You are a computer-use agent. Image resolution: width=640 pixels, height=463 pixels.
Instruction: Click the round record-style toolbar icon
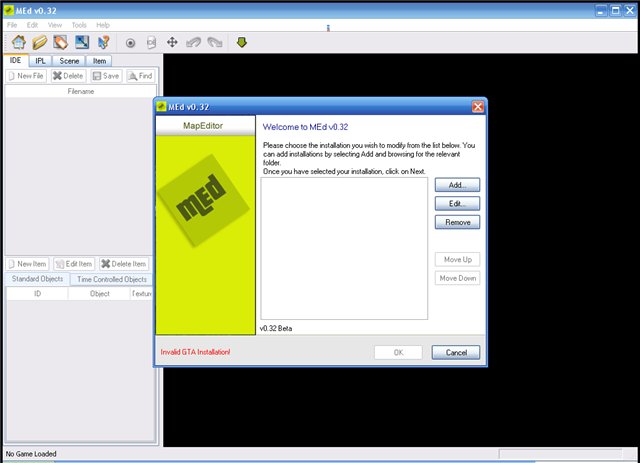[130, 42]
